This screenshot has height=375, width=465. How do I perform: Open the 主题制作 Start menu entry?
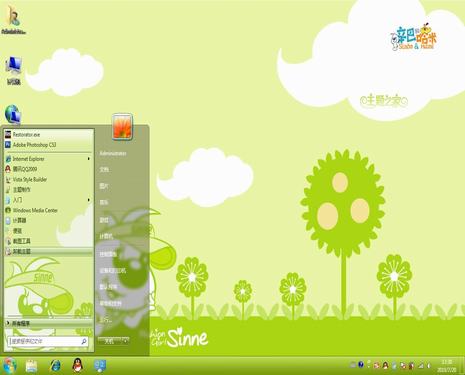coord(48,190)
